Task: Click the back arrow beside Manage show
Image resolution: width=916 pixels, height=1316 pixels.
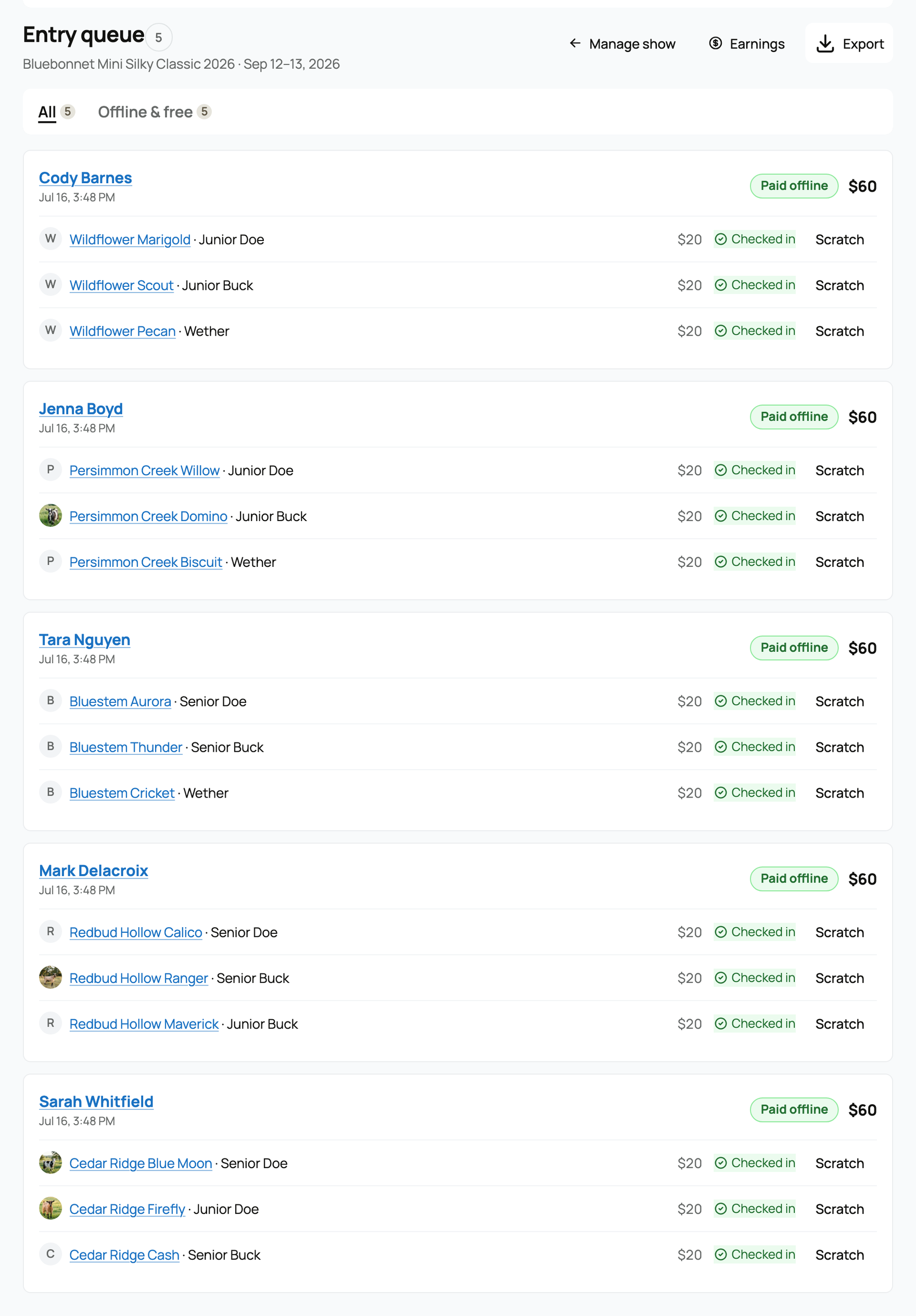Action: click(575, 43)
